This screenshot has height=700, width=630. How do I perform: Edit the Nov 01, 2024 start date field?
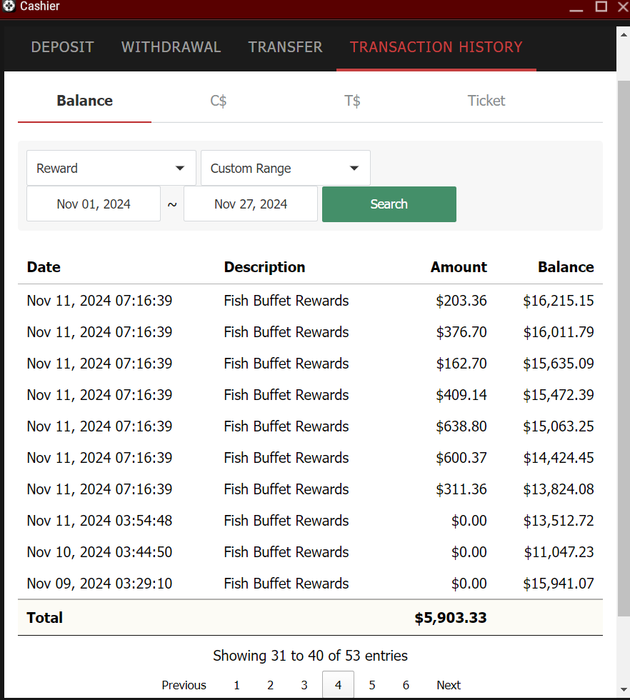93,204
